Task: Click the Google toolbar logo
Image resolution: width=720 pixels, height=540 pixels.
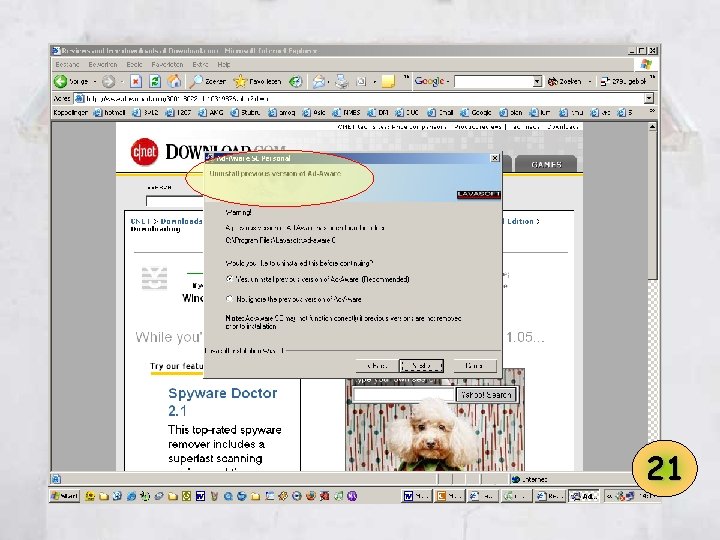Action: click(429, 81)
